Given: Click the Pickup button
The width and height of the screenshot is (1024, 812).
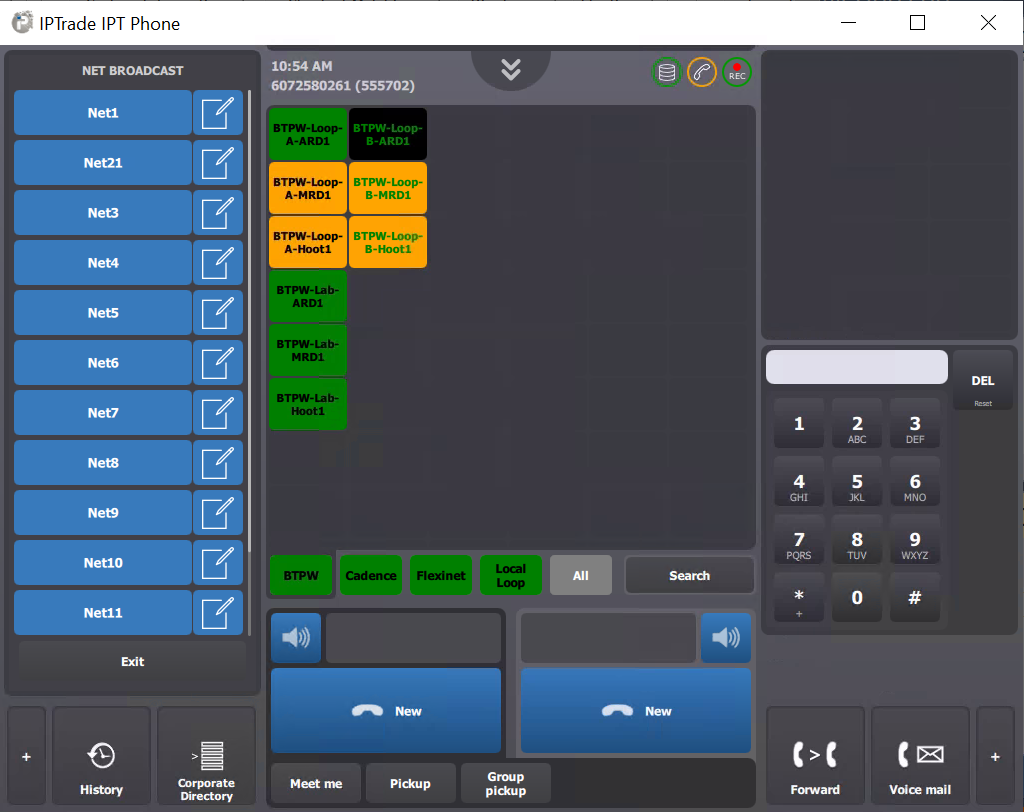Looking at the screenshot, I should click(410, 783).
